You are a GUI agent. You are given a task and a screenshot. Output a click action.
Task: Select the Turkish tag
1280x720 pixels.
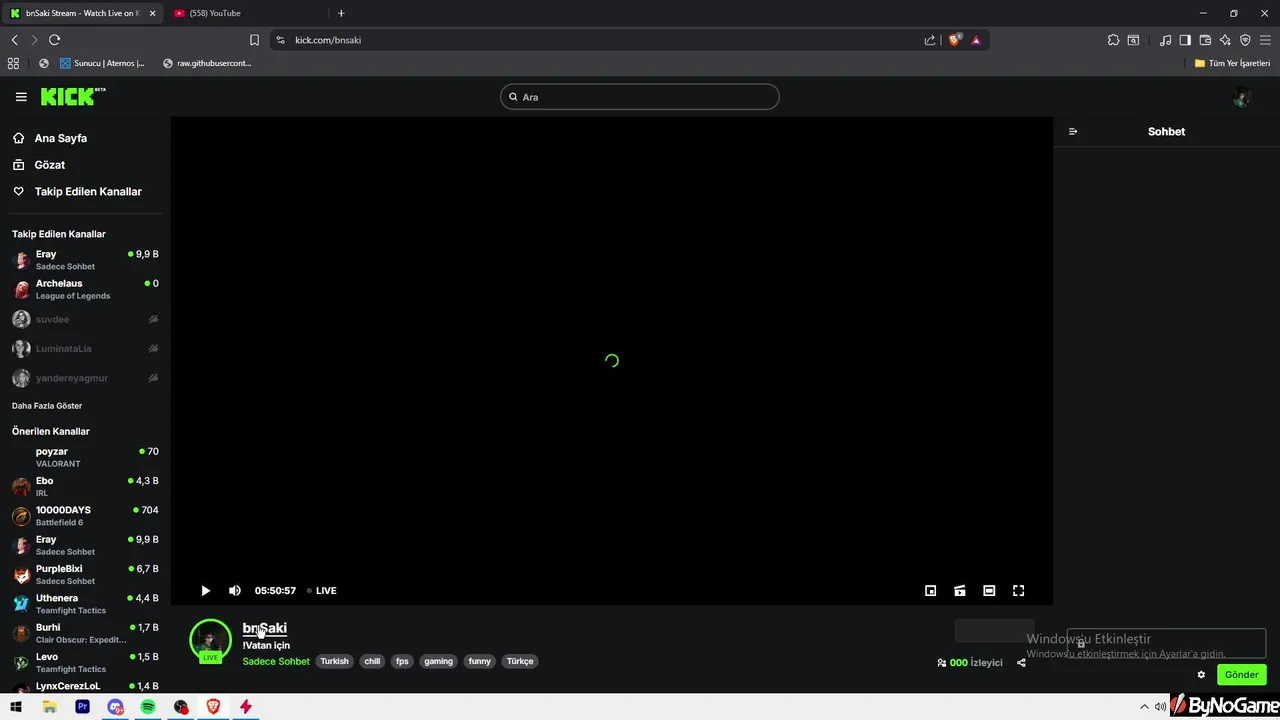tap(334, 661)
